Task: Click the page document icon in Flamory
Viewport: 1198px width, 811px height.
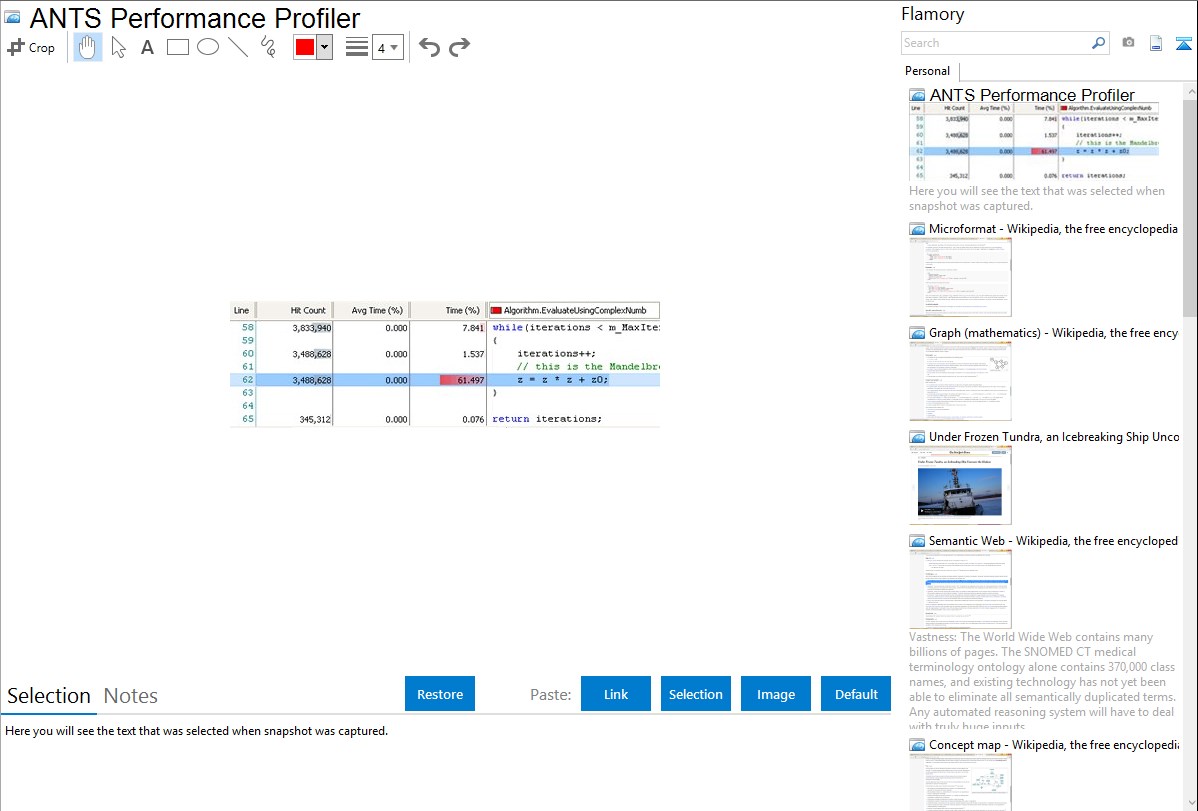Action: (1156, 43)
